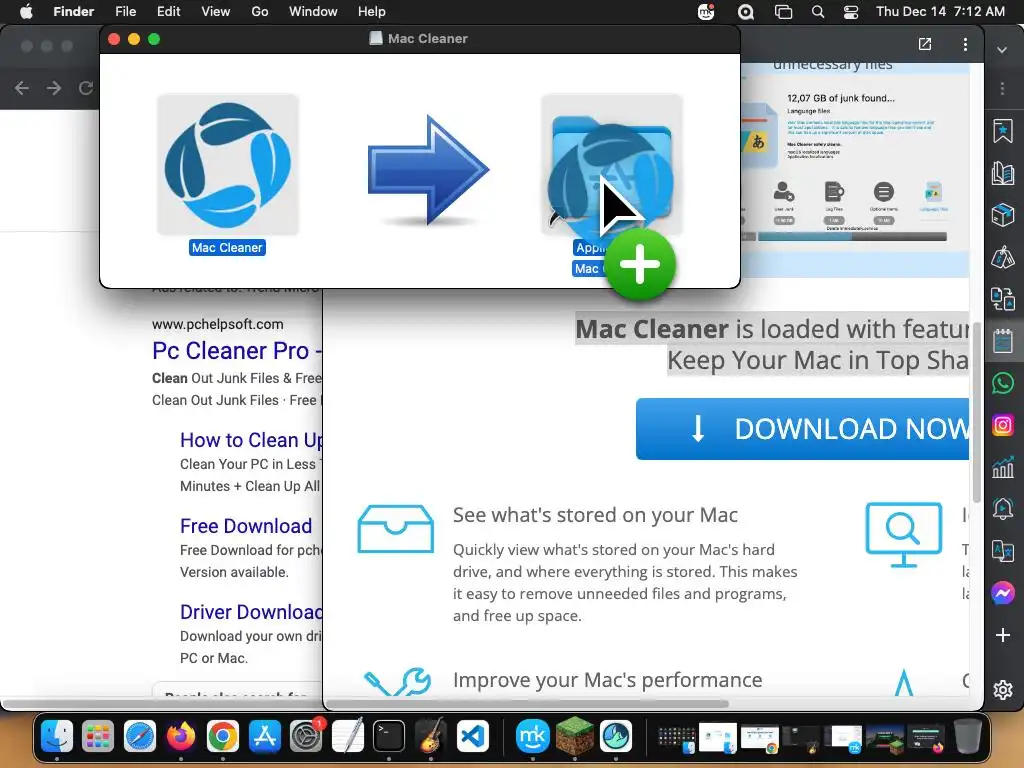This screenshot has width=1024, height=768.
Task: Click the growth chart icon in browser sidebar
Action: click(1002, 468)
